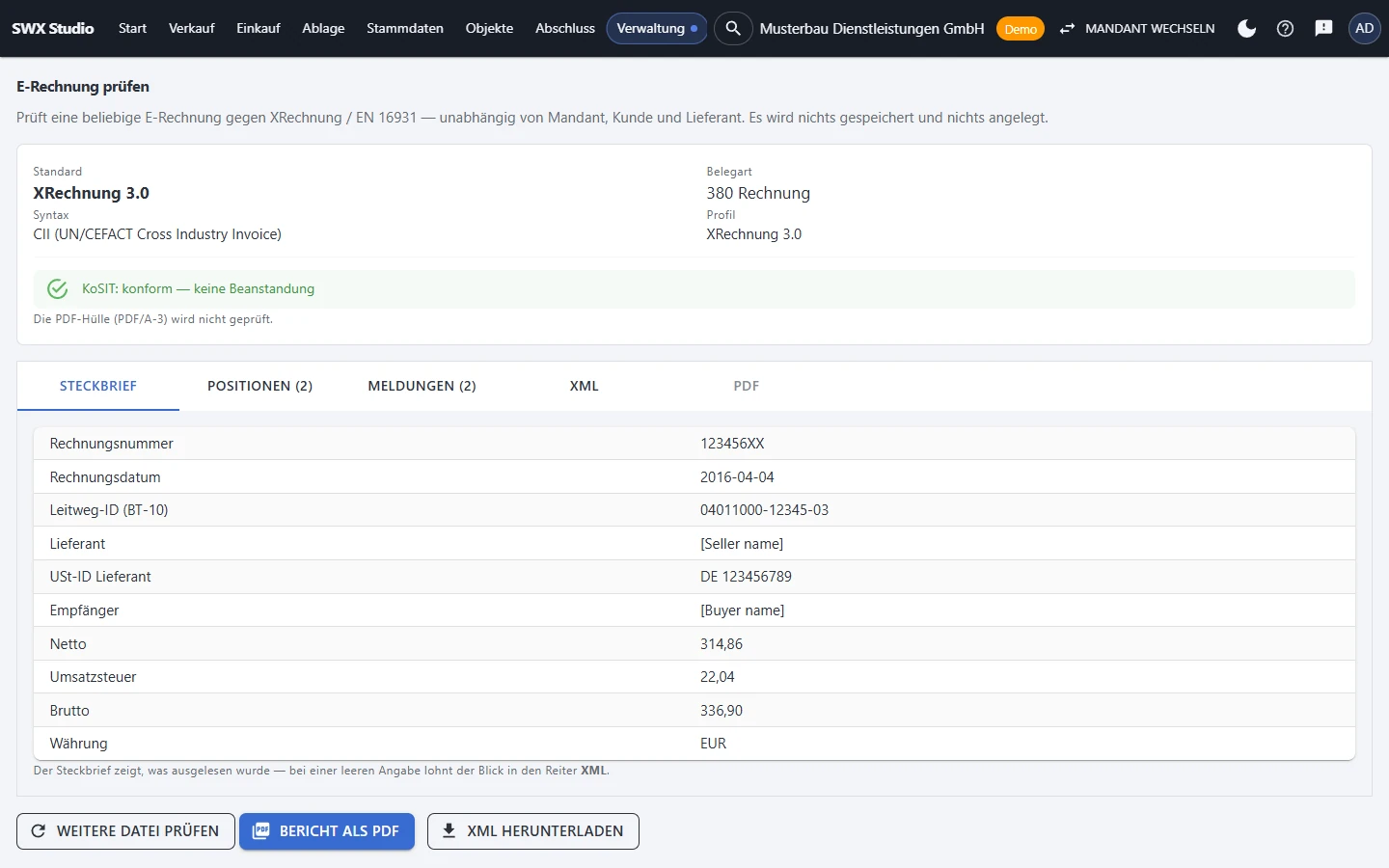Click Bericht als PDF button
Image resolution: width=1389 pixels, height=868 pixels.
(x=327, y=831)
